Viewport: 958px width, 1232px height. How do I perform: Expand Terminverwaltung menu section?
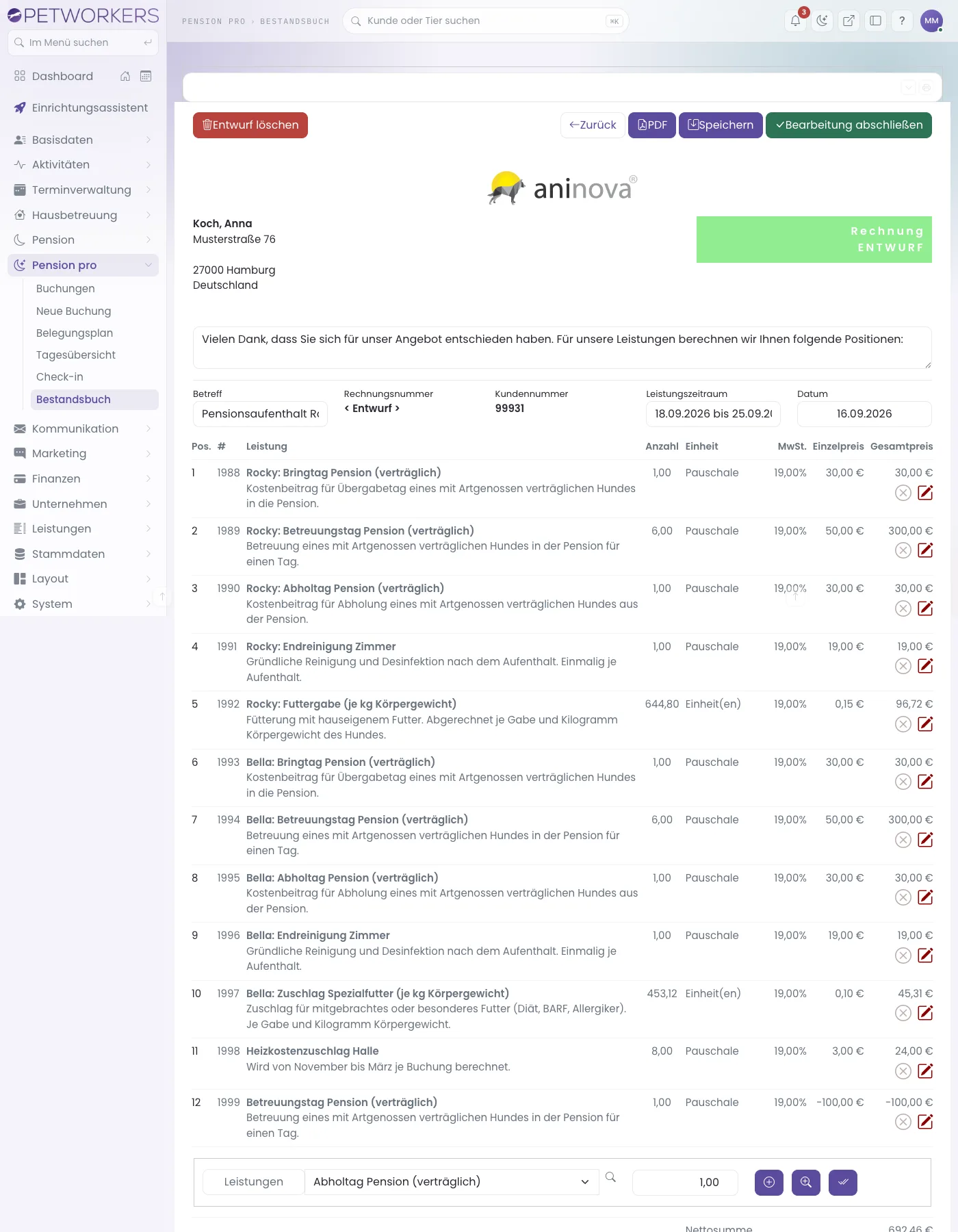point(83,190)
